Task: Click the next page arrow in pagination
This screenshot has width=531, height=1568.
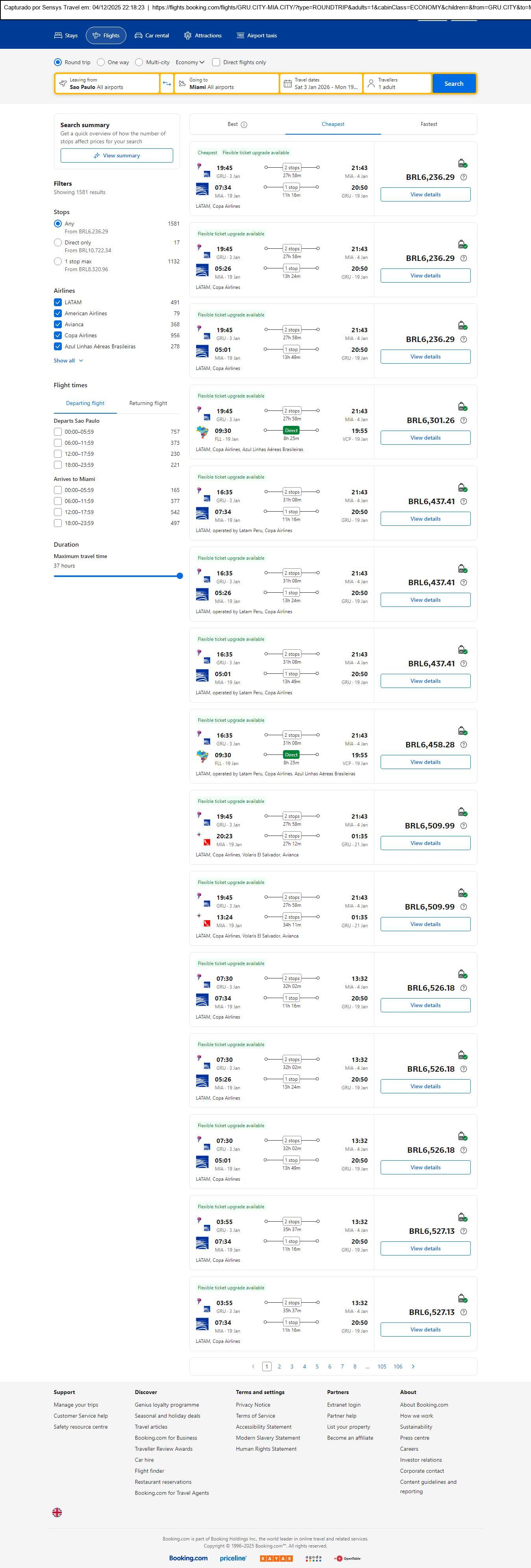Action: coord(413,1366)
